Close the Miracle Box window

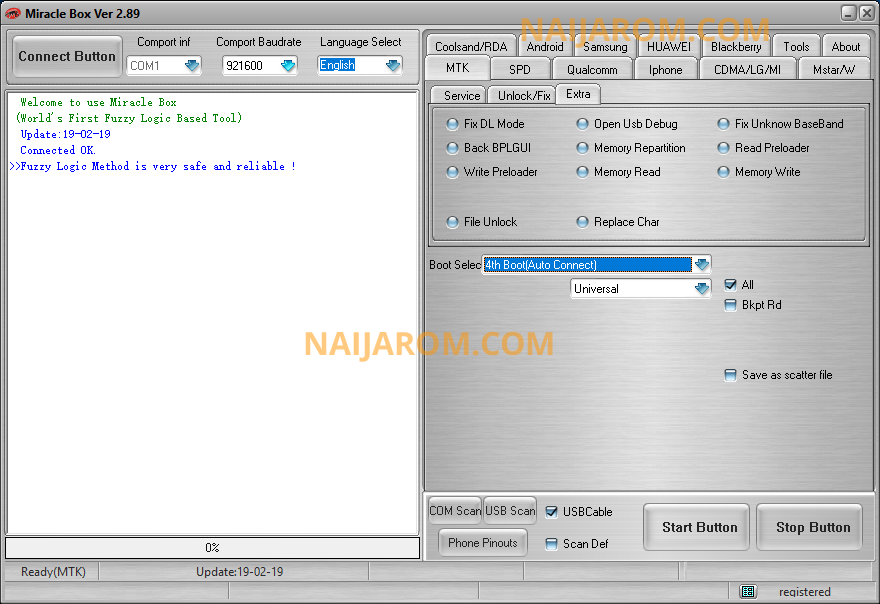[x=867, y=13]
